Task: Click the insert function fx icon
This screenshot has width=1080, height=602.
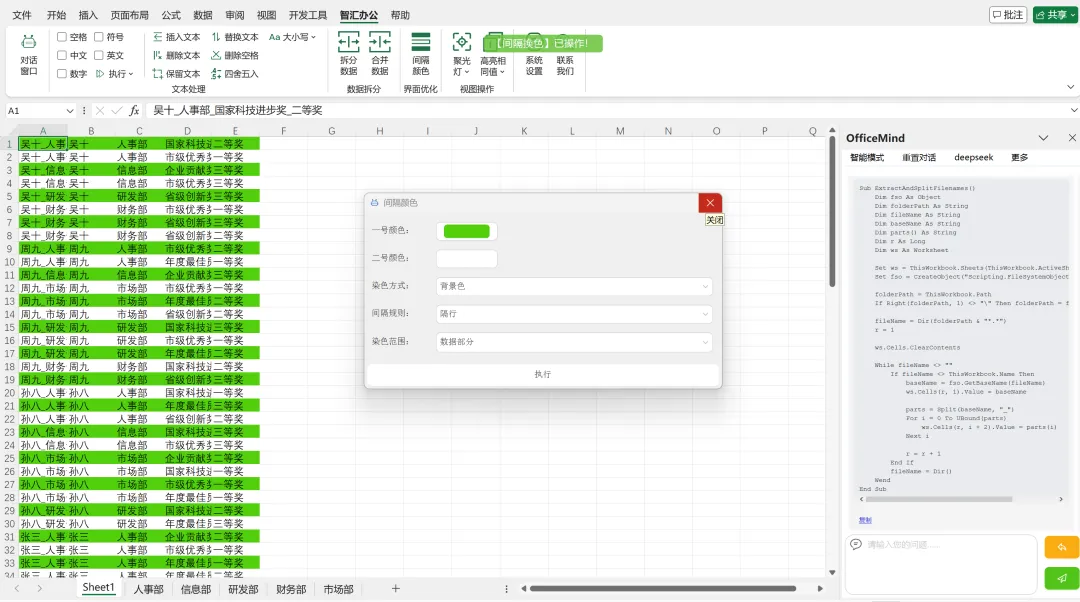Action: click(x=134, y=110)
